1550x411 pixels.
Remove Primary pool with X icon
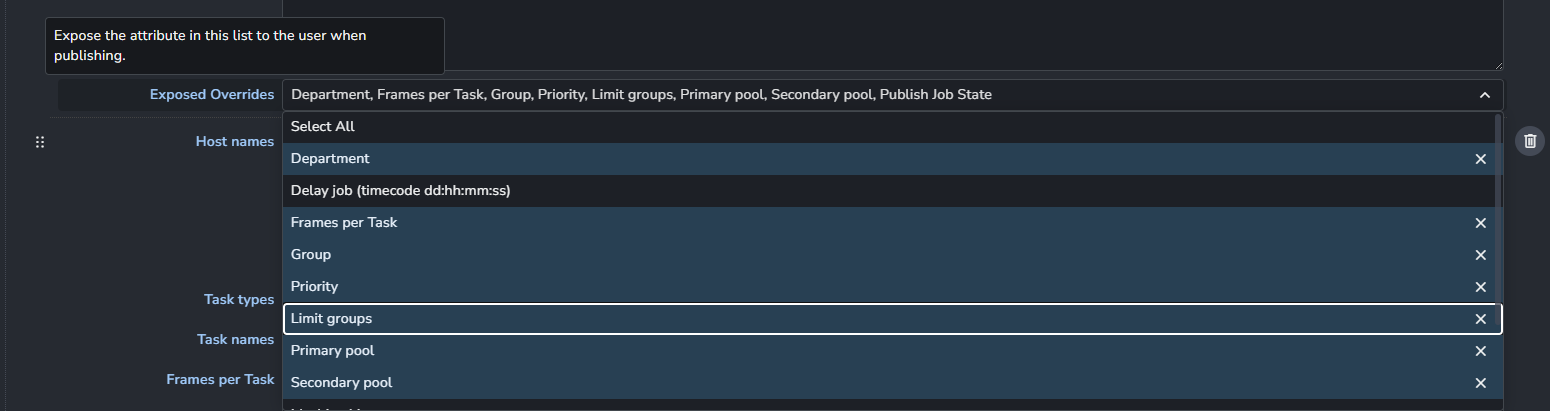tap(1481, 351)
